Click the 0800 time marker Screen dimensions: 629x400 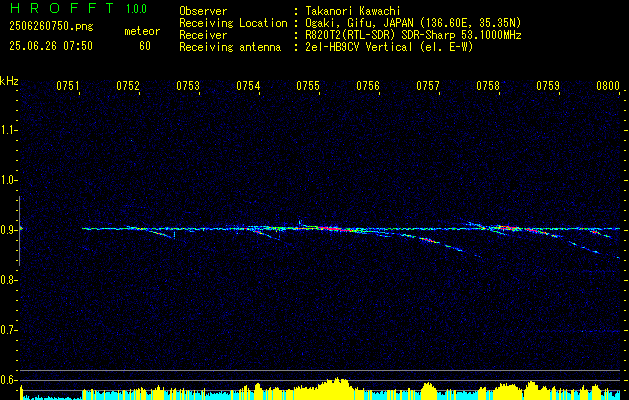pyautogui.click(x=608, y=86)
